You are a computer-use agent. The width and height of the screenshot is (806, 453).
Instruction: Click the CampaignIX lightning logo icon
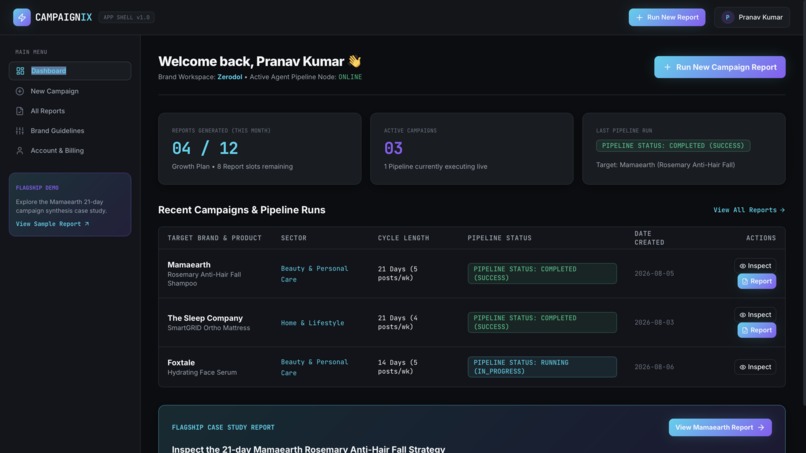[22, 17]
